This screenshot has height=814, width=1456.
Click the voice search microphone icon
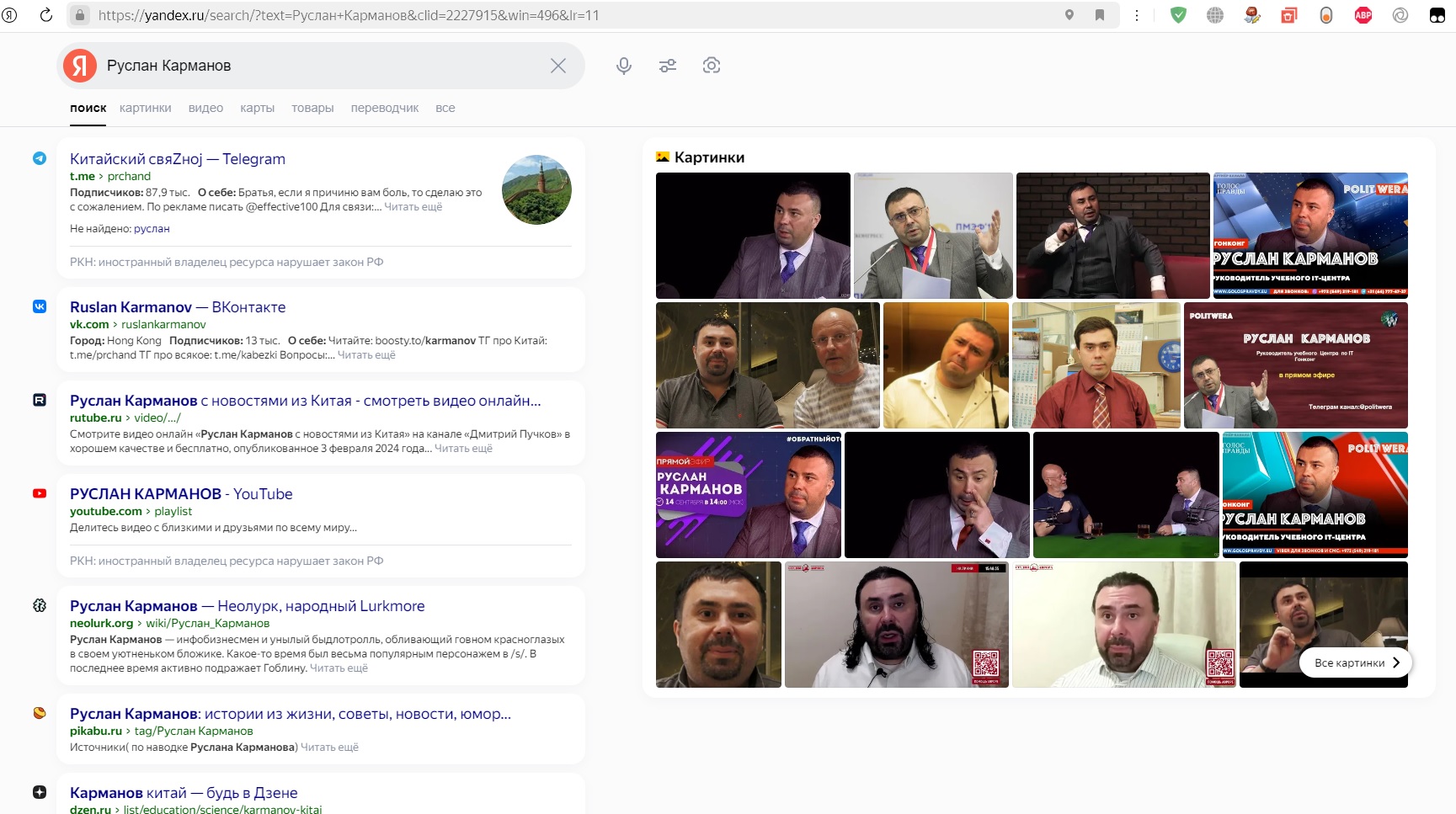[623, 66]
